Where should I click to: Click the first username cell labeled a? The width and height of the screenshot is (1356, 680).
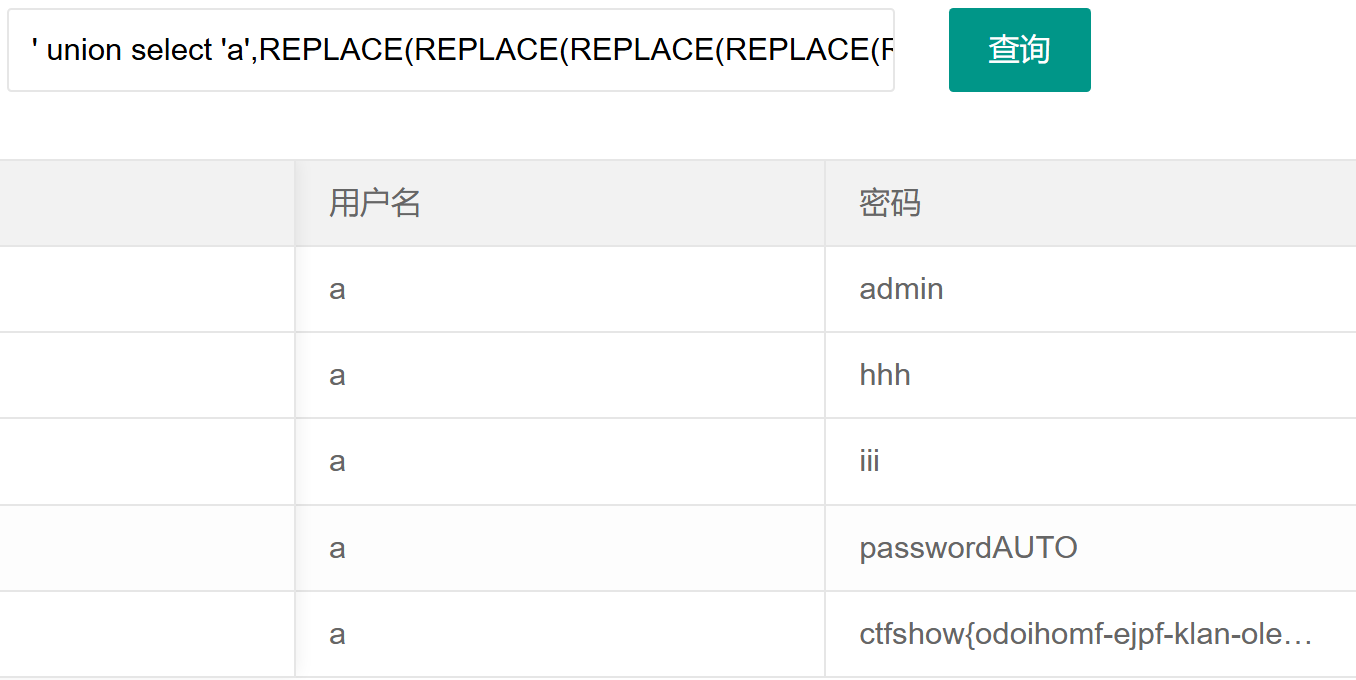(x=337, y=289)
